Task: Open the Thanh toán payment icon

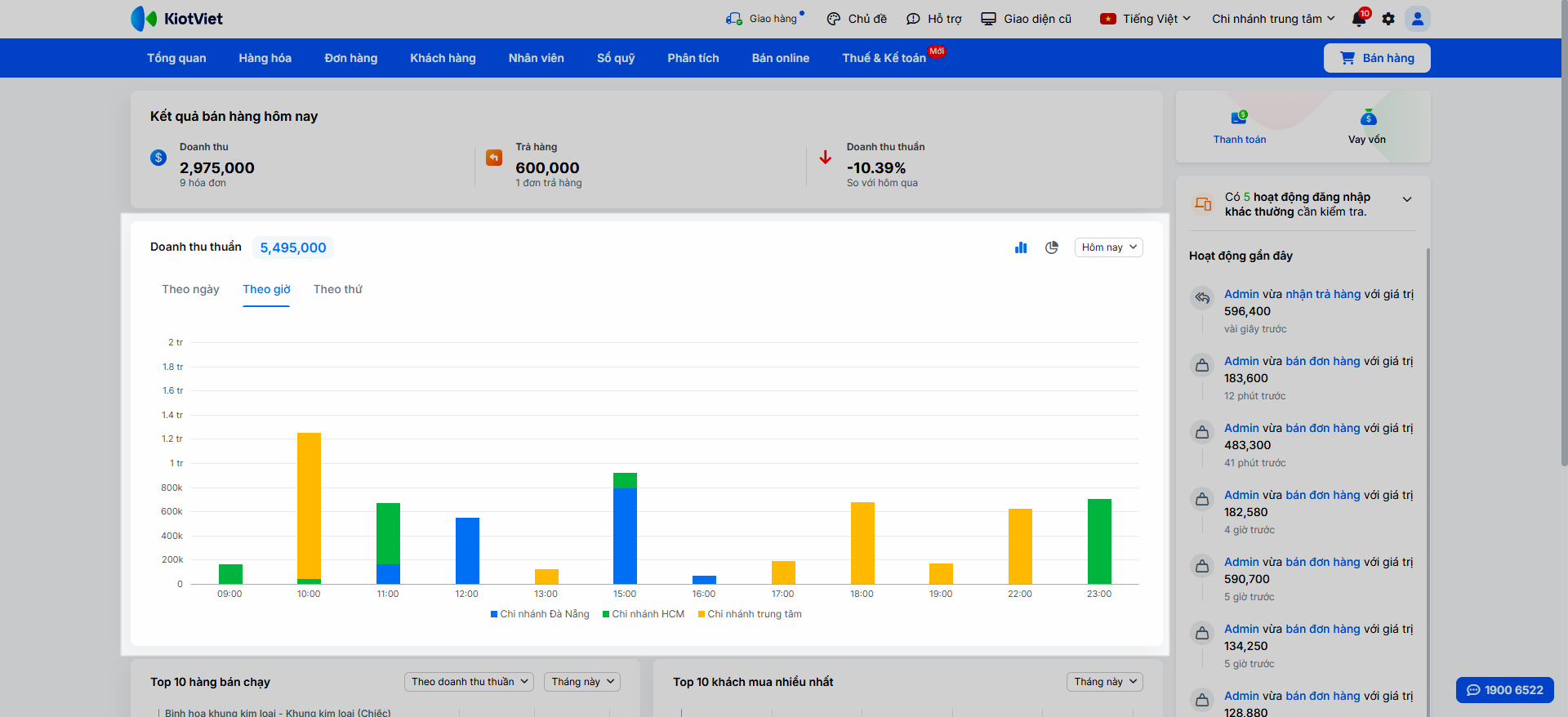Action: click(1239, 118)
